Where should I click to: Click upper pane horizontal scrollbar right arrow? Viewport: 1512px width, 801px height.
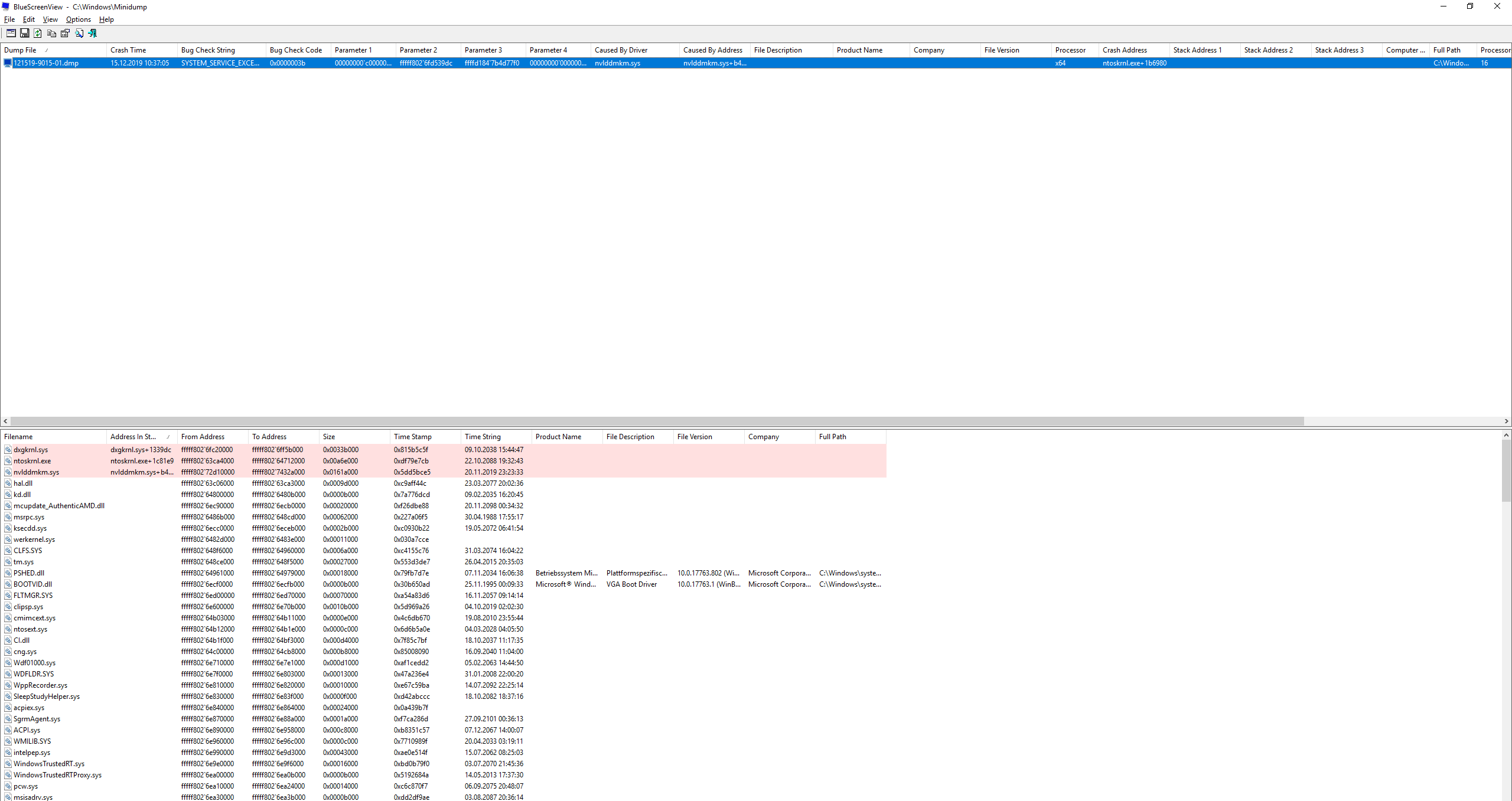pos(1507,421)
